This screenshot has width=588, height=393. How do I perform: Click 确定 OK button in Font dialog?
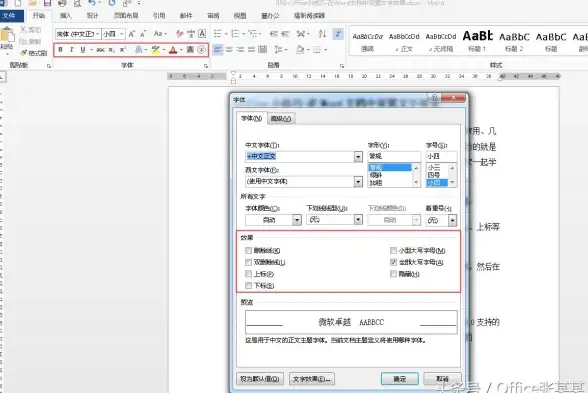click(400, 379)
